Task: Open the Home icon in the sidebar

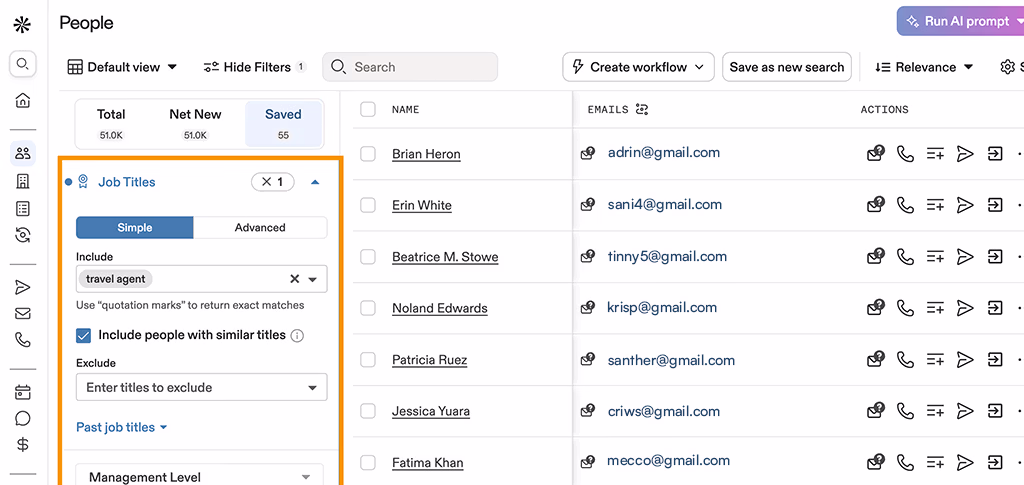Action: 22,100
